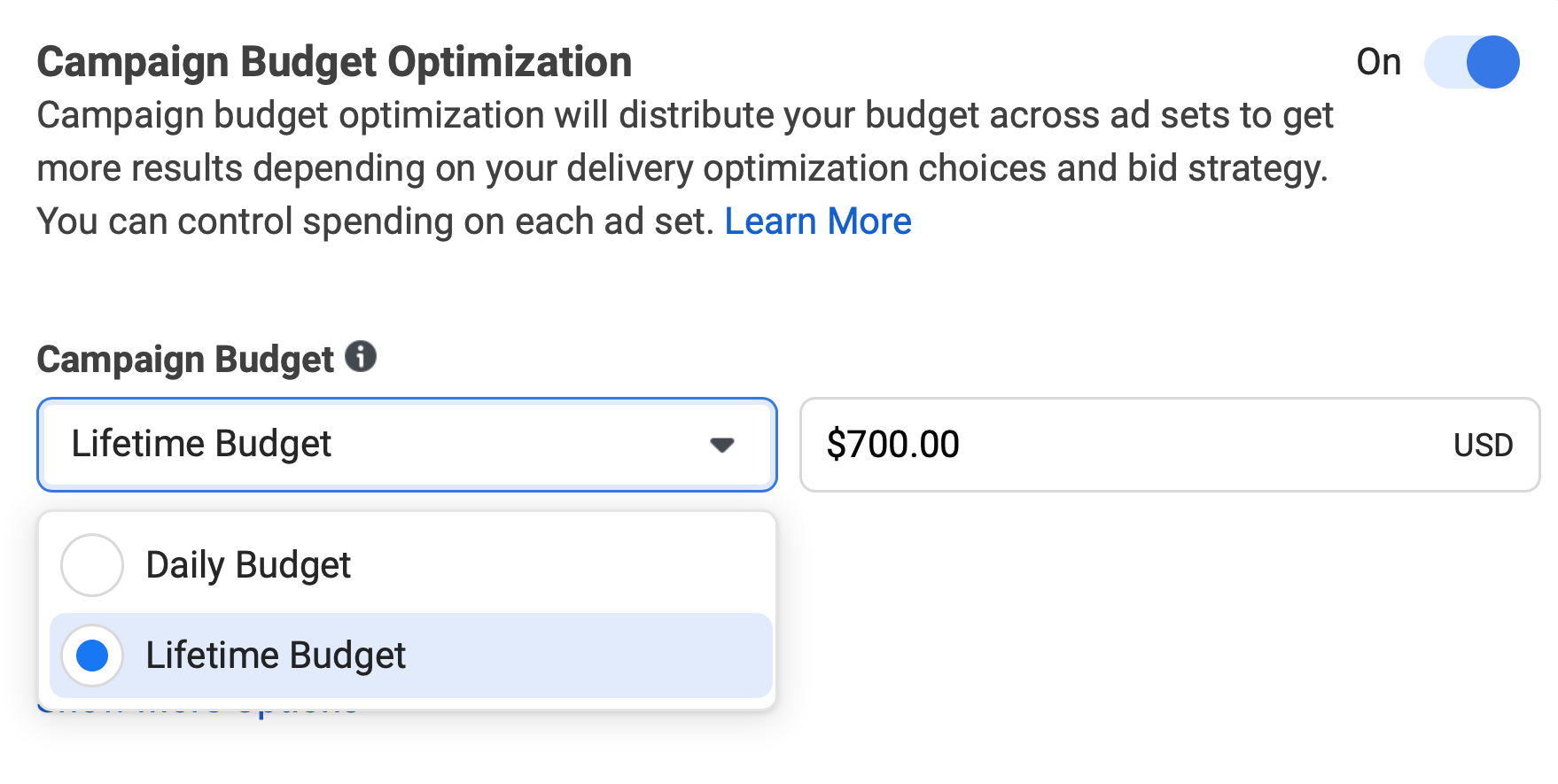Click the 'On' label beside the toggle
Screen dimensions: 1558x784
click(x=1378, y=62)
